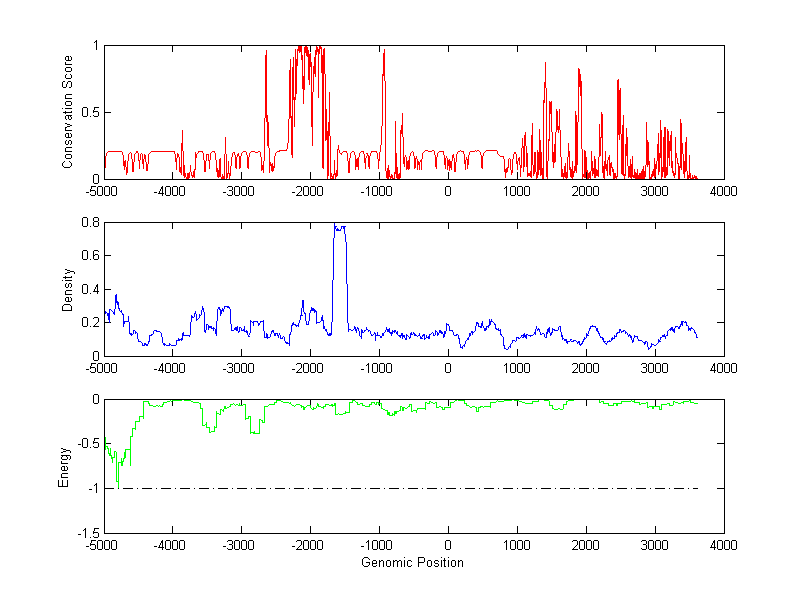Click the green energy dip near -2800
The image size is (800, 599).
[x=254, y=431]
